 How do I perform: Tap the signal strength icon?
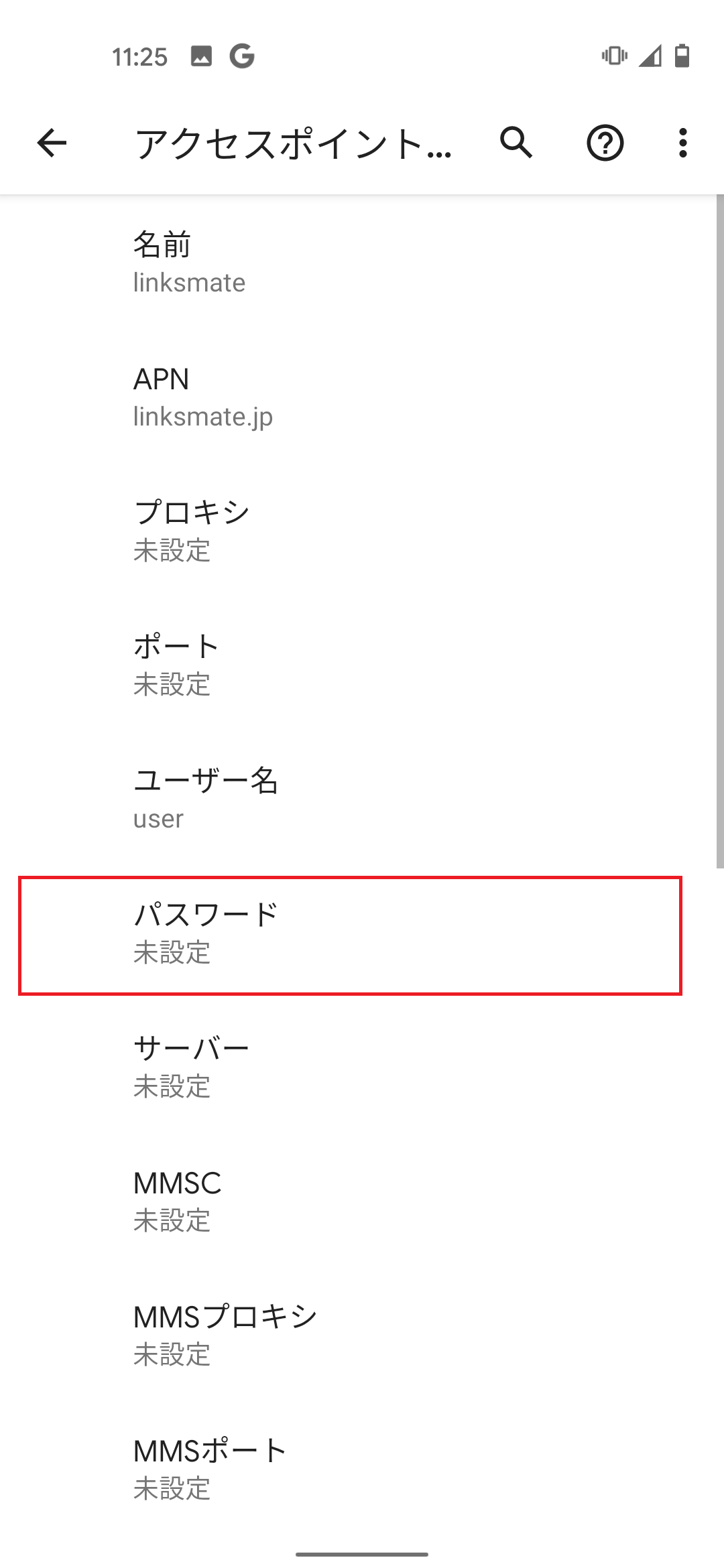point(648,57)
